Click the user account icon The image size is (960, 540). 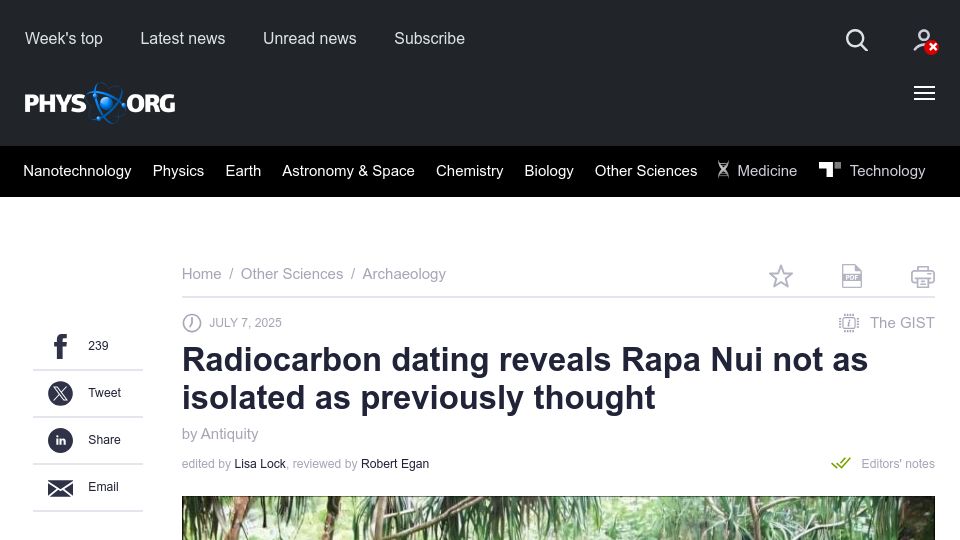tap(925, 41)
